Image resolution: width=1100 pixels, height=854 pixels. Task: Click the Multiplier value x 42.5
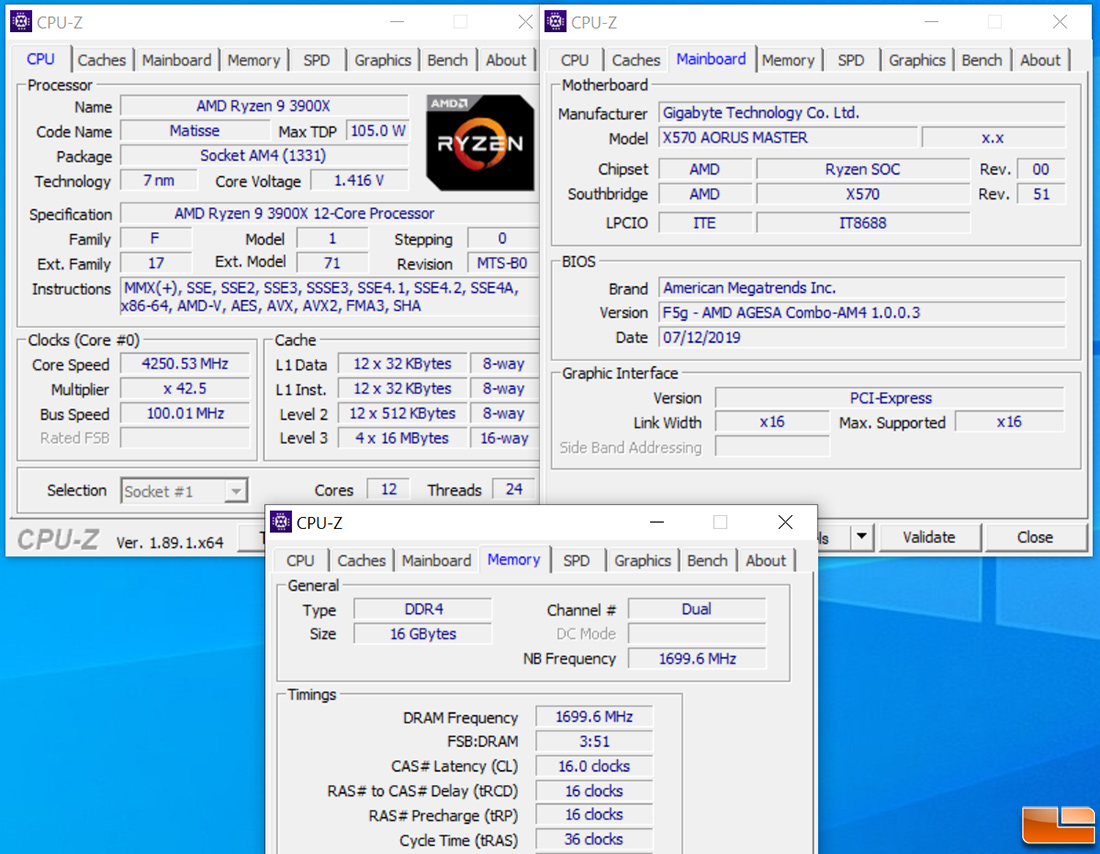(x=185, y=389)
